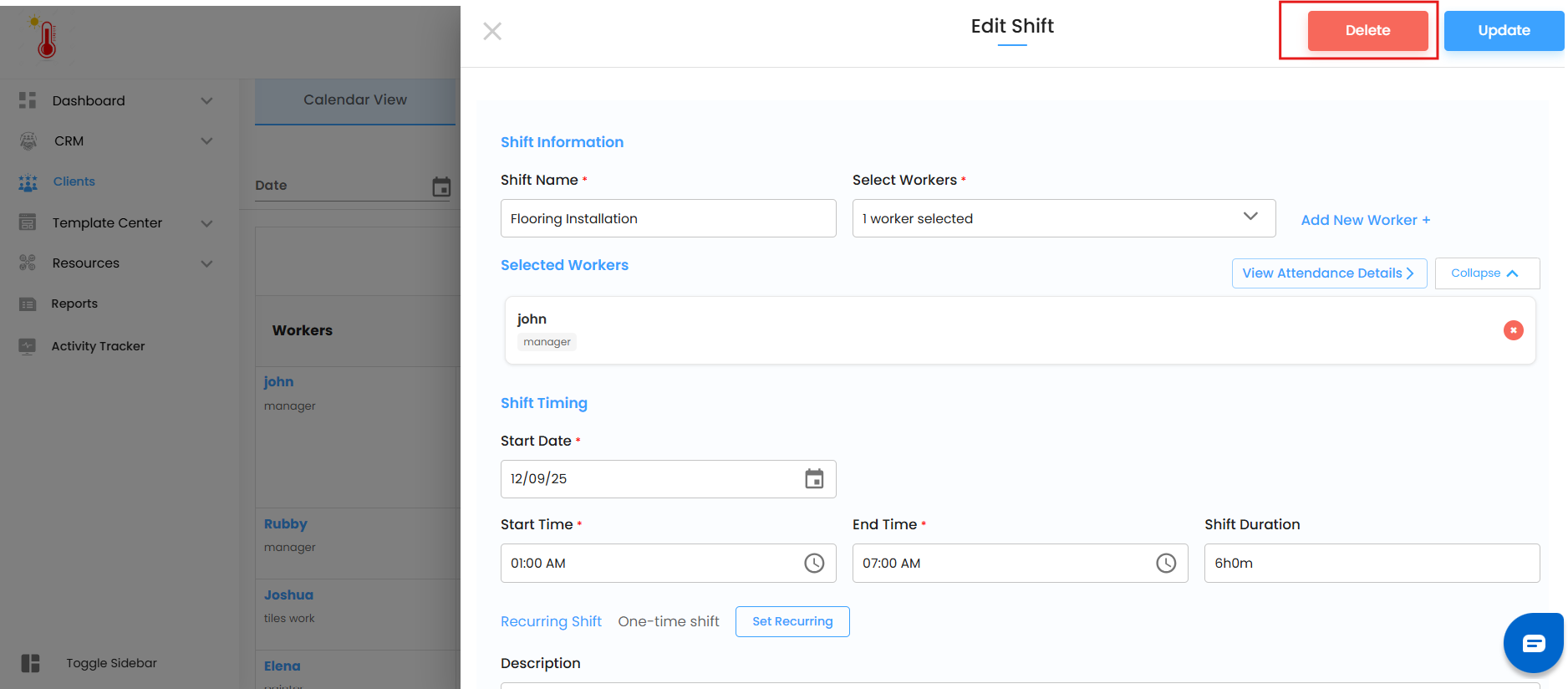Click the Activity Tracker sidebar icon
The width and height of the screenshot is (1568, 689).
28,346
